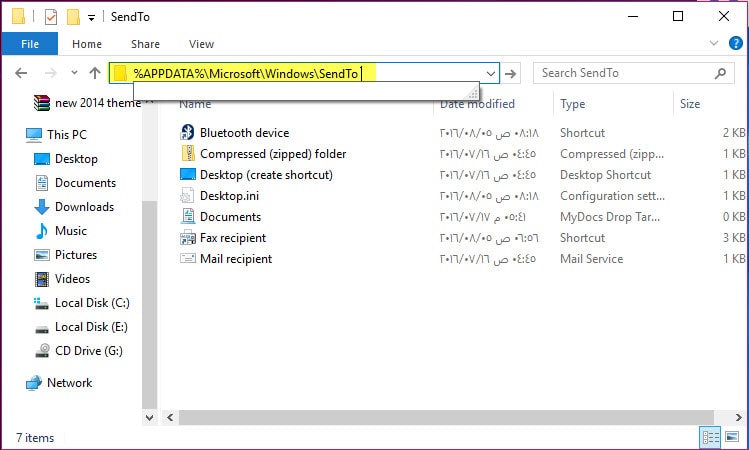The image size is (749, 450).
Task: Select the Desktop.ini file icon
Action: pos(187,195)
